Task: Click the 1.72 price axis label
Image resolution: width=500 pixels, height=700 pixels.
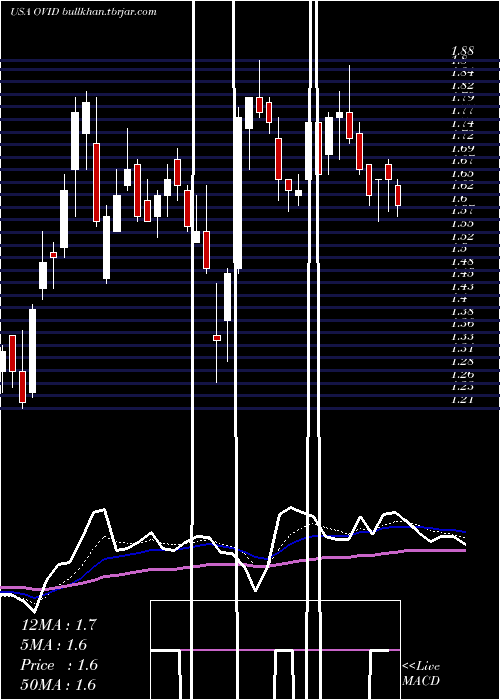Action: point(462,136)
